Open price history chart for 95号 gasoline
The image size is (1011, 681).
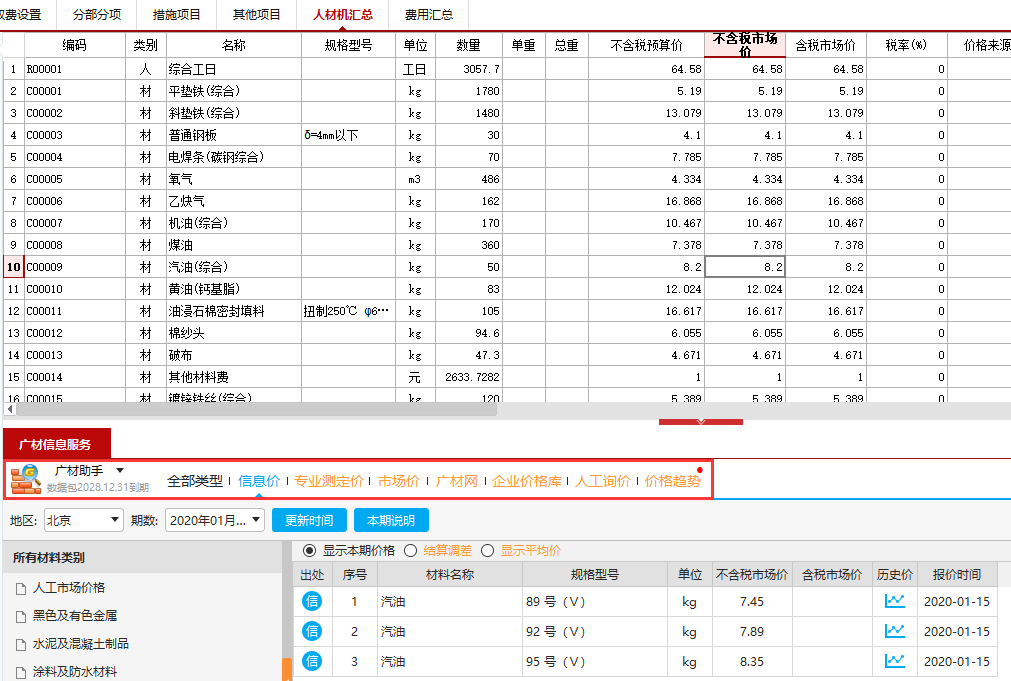click(x=894, y=662)
